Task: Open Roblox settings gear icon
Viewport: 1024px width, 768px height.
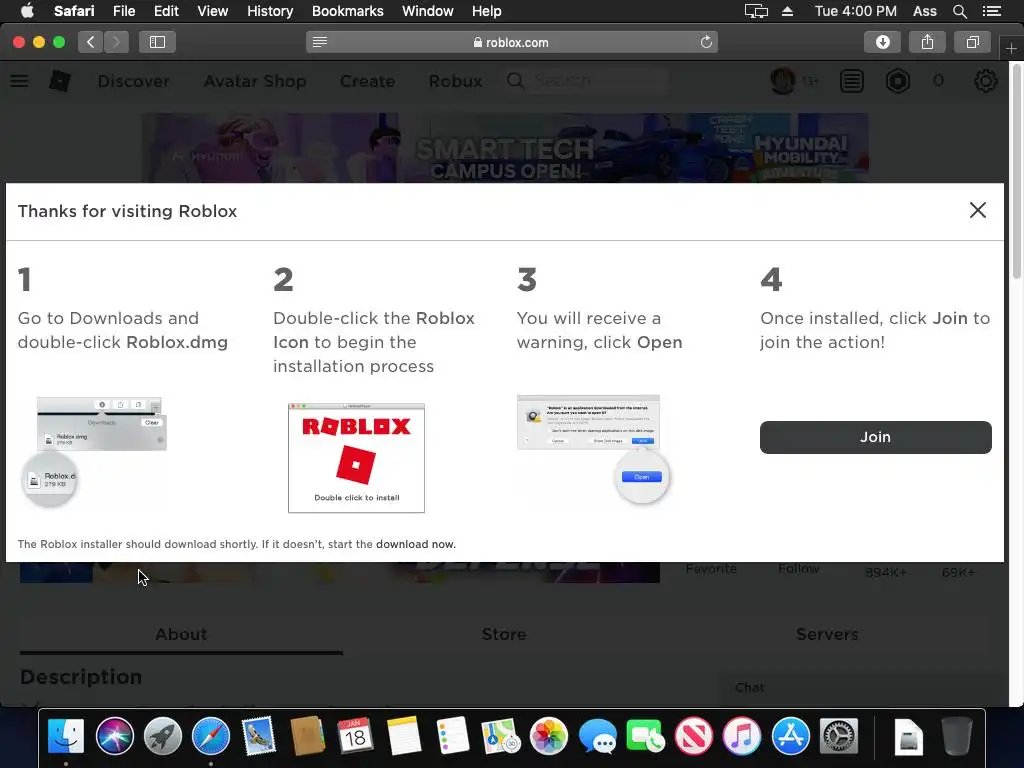Action: pos(985,81)
